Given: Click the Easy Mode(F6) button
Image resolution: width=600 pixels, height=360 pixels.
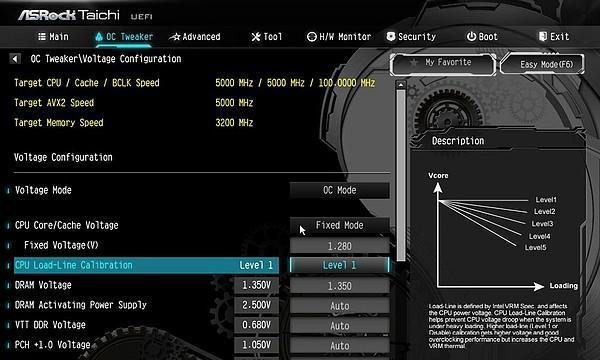Looking at the screenshot, I should (x=542, y=64).
